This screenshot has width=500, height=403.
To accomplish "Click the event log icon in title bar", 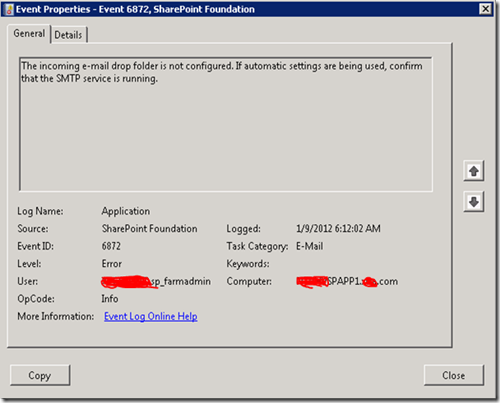I will coord(9,9).
